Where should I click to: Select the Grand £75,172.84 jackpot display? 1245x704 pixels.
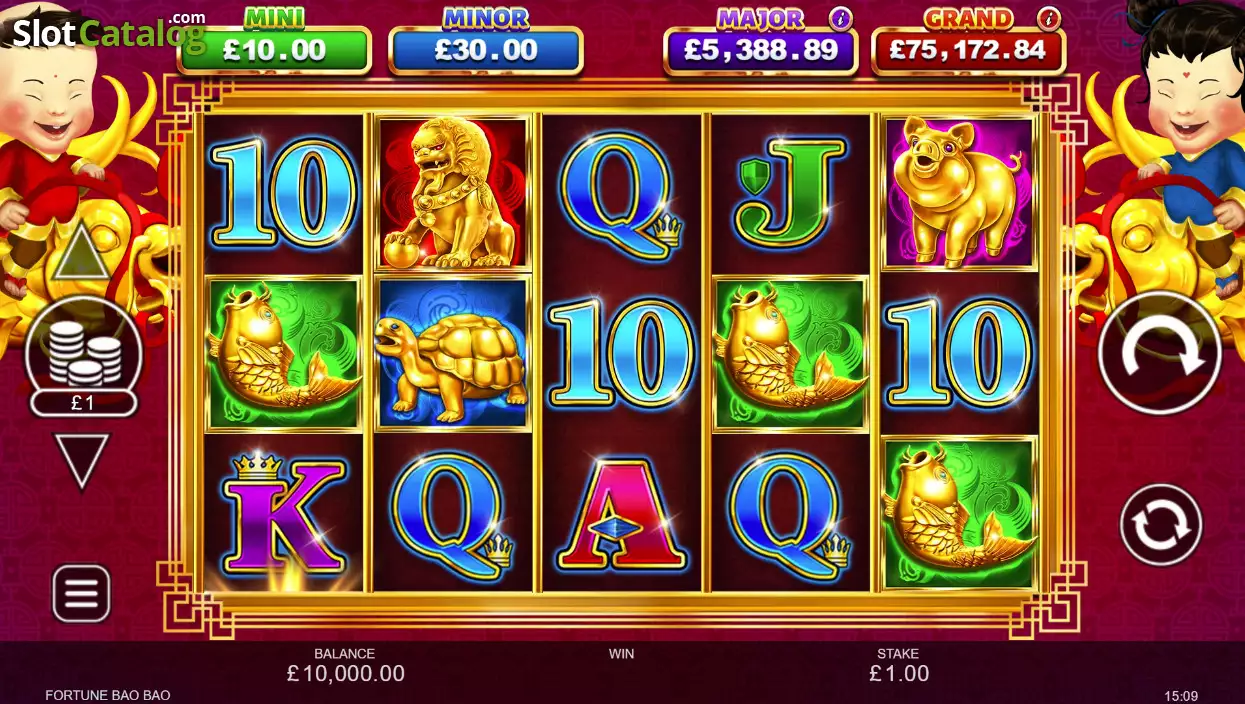[968, 51]
